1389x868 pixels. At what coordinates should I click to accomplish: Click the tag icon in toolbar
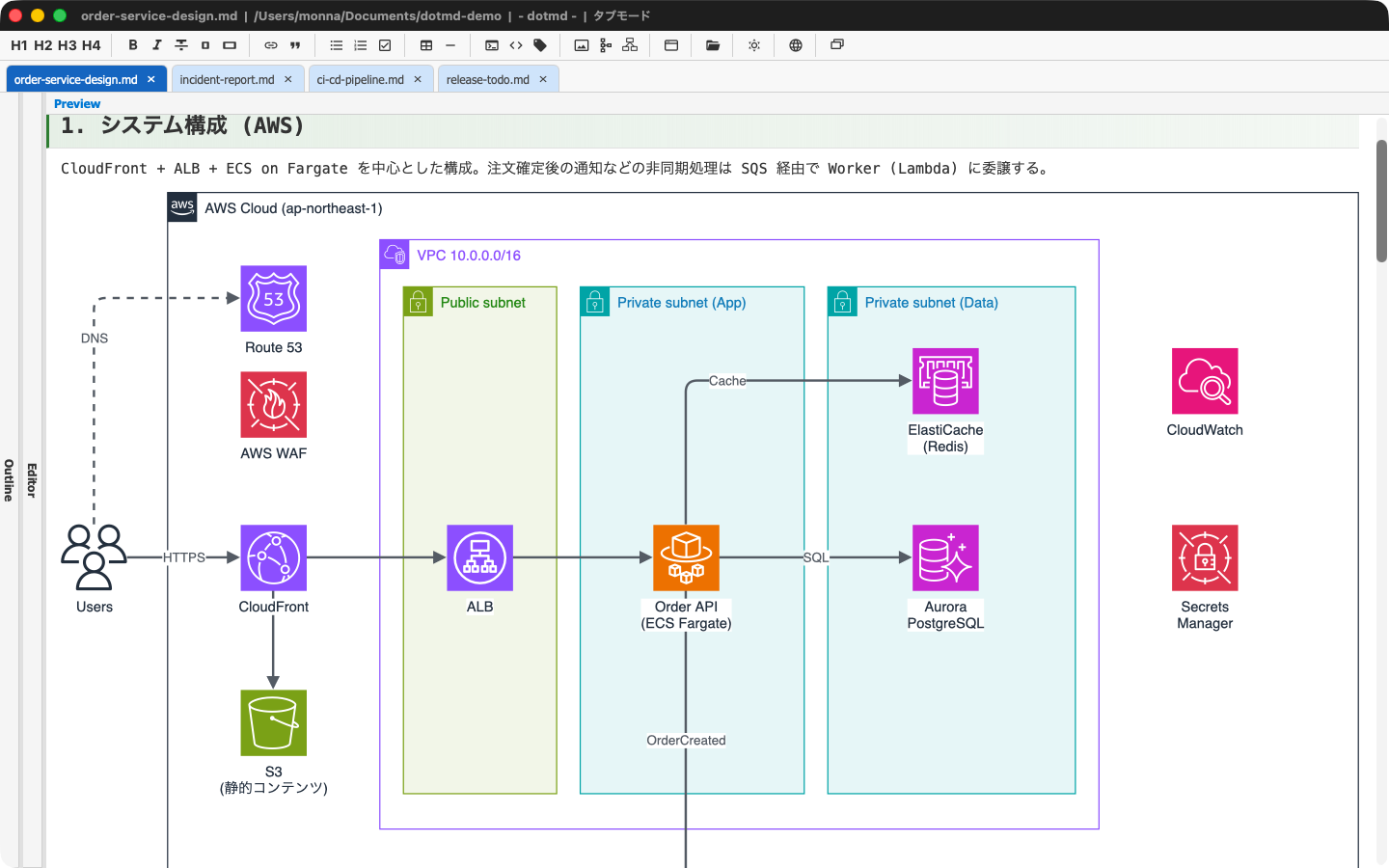(540, 45)
